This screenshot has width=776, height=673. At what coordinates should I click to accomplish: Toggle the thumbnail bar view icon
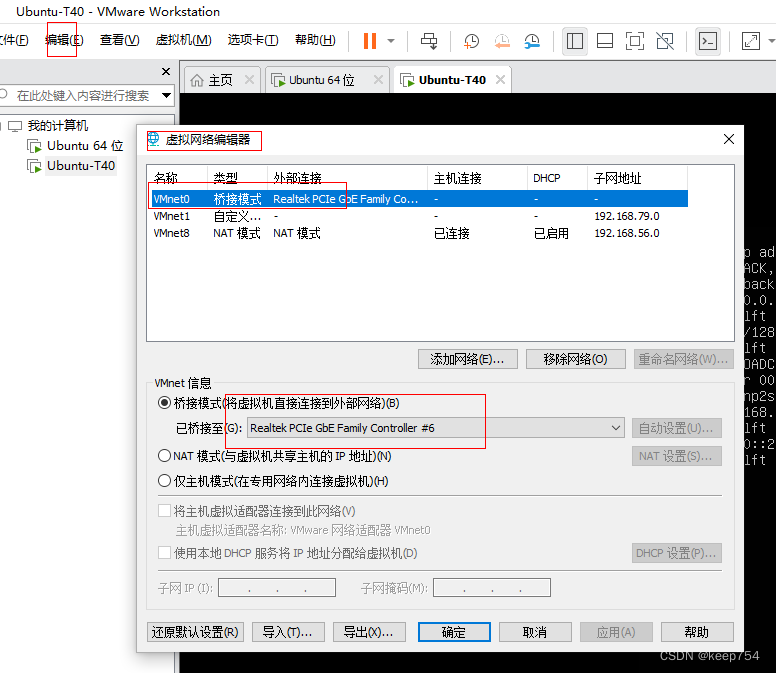click(x=605, y=41)
